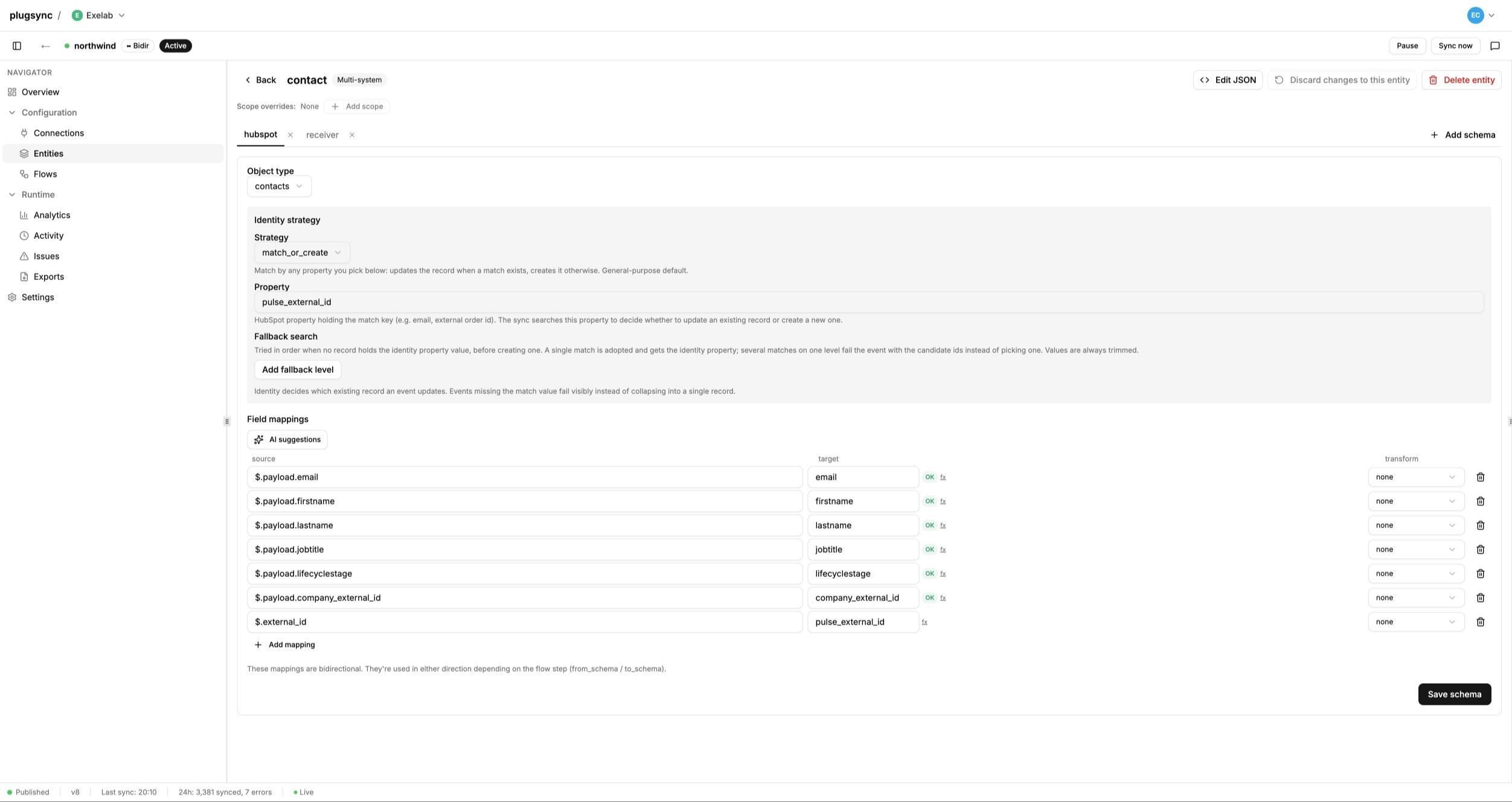Open the Exelab workspace dropdown
Viewport: 1512px width, 802px height.
point(98,16)
